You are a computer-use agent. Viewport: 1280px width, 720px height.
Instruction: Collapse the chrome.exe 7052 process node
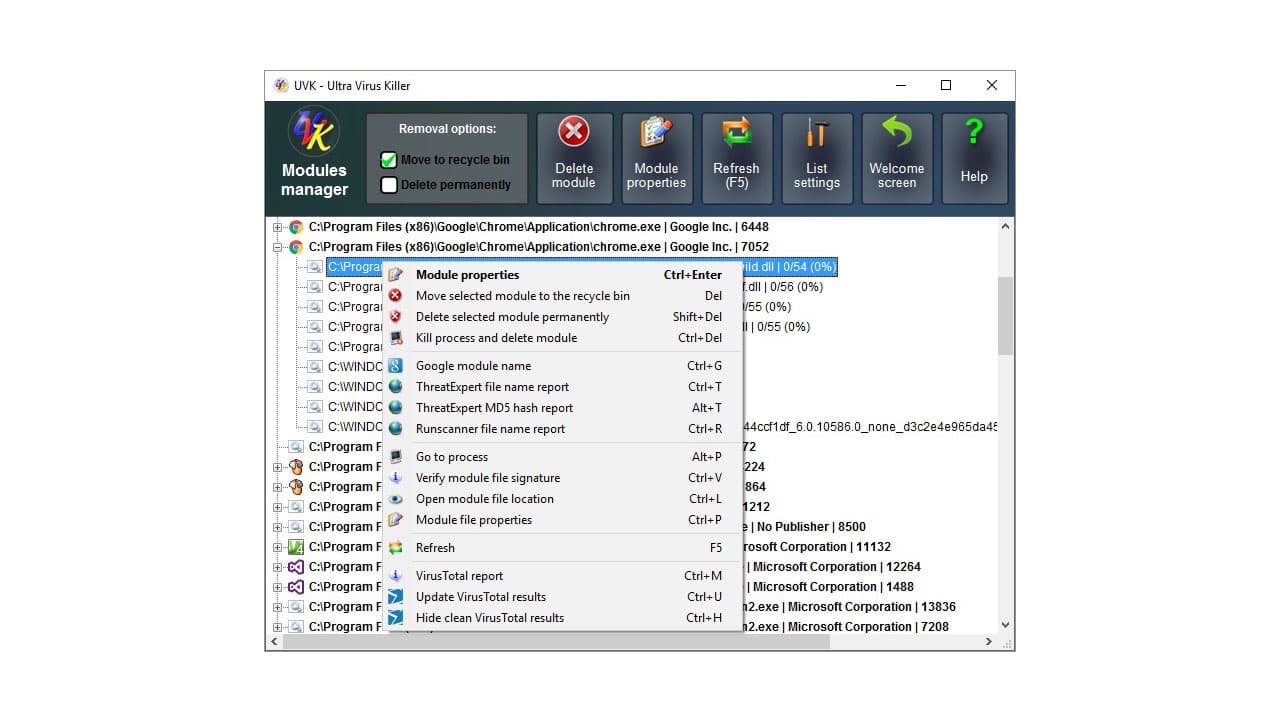point(277,246)
